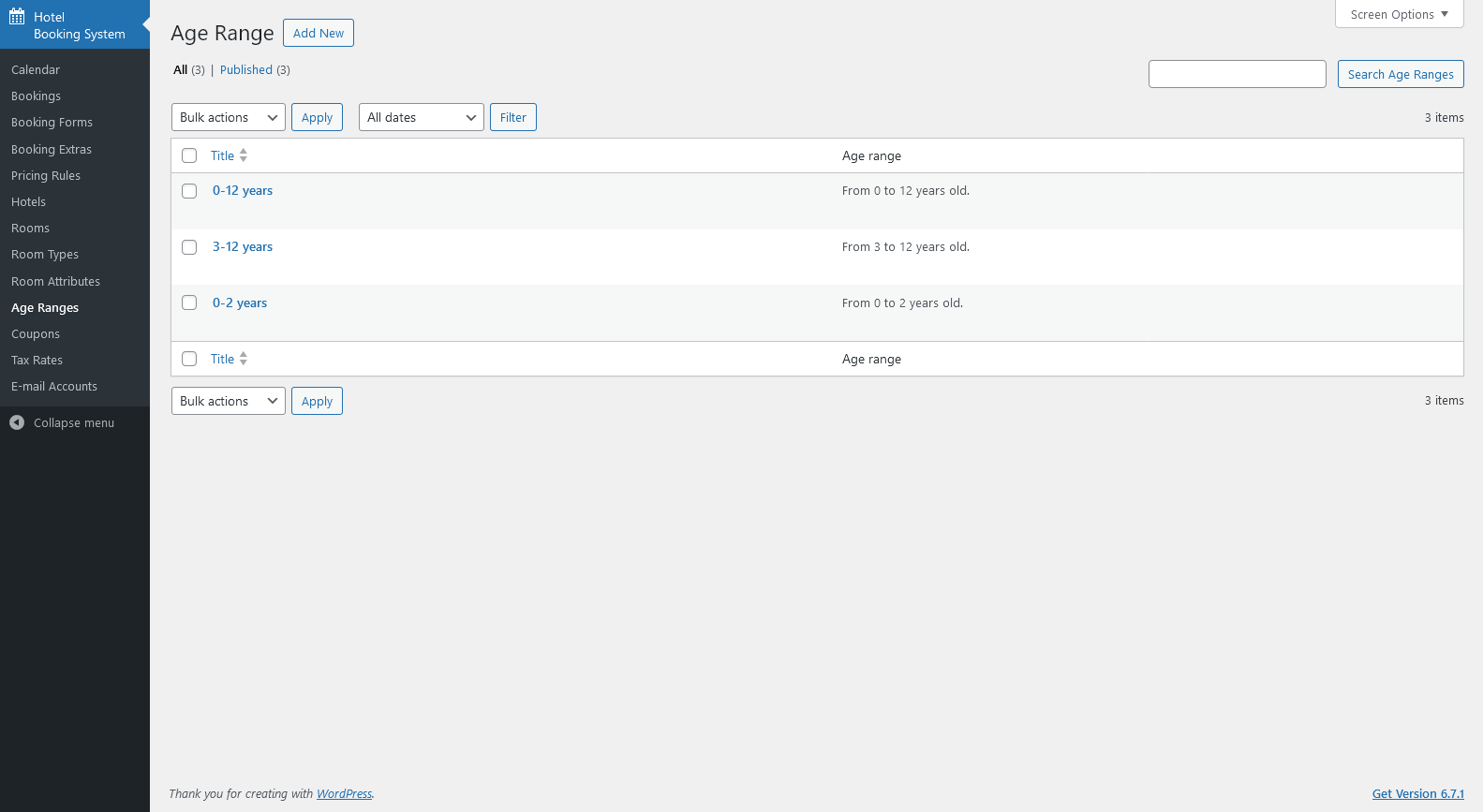Click Get Version 6.7.1 link
This screenshot has width=1483, height=812.
[x=1418, y=793]
